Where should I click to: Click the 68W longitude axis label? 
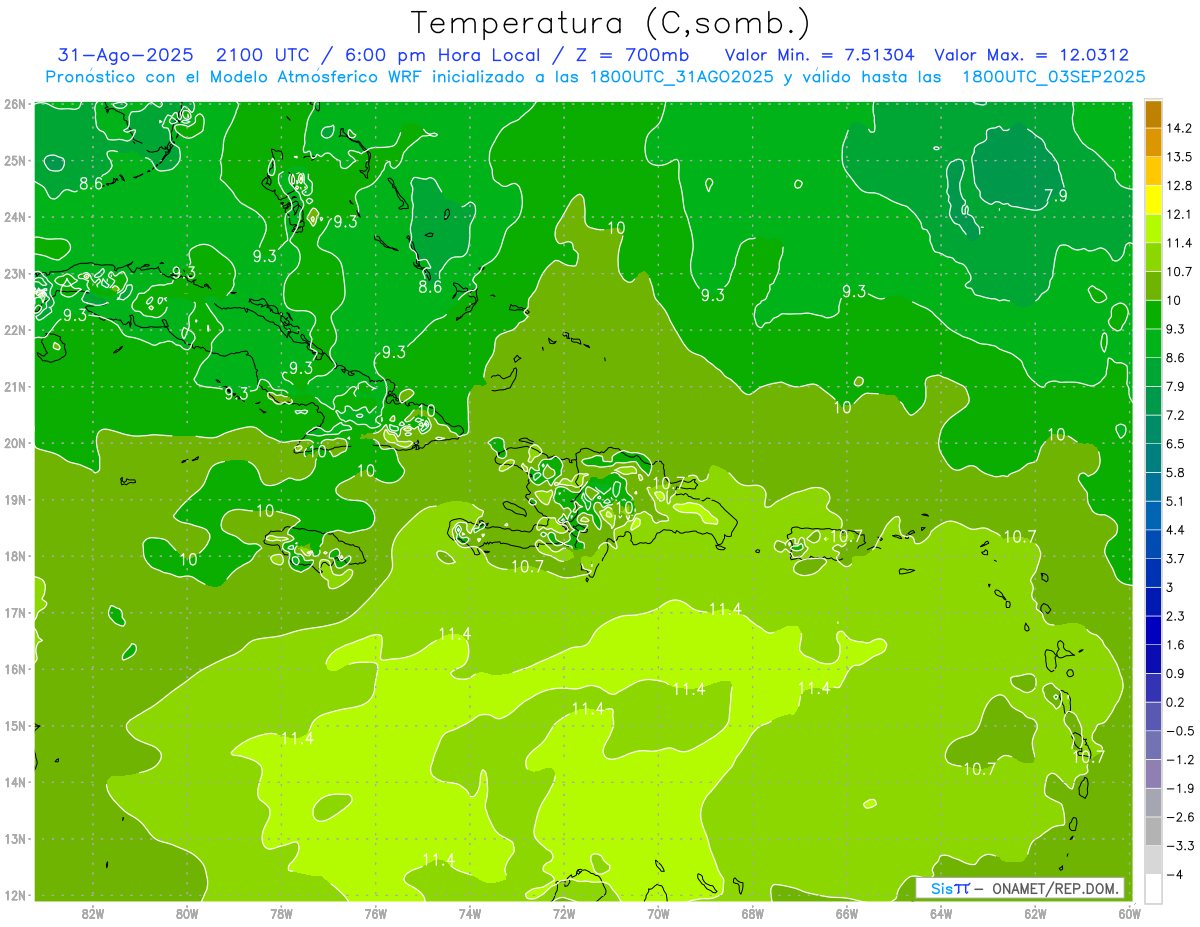752,914
